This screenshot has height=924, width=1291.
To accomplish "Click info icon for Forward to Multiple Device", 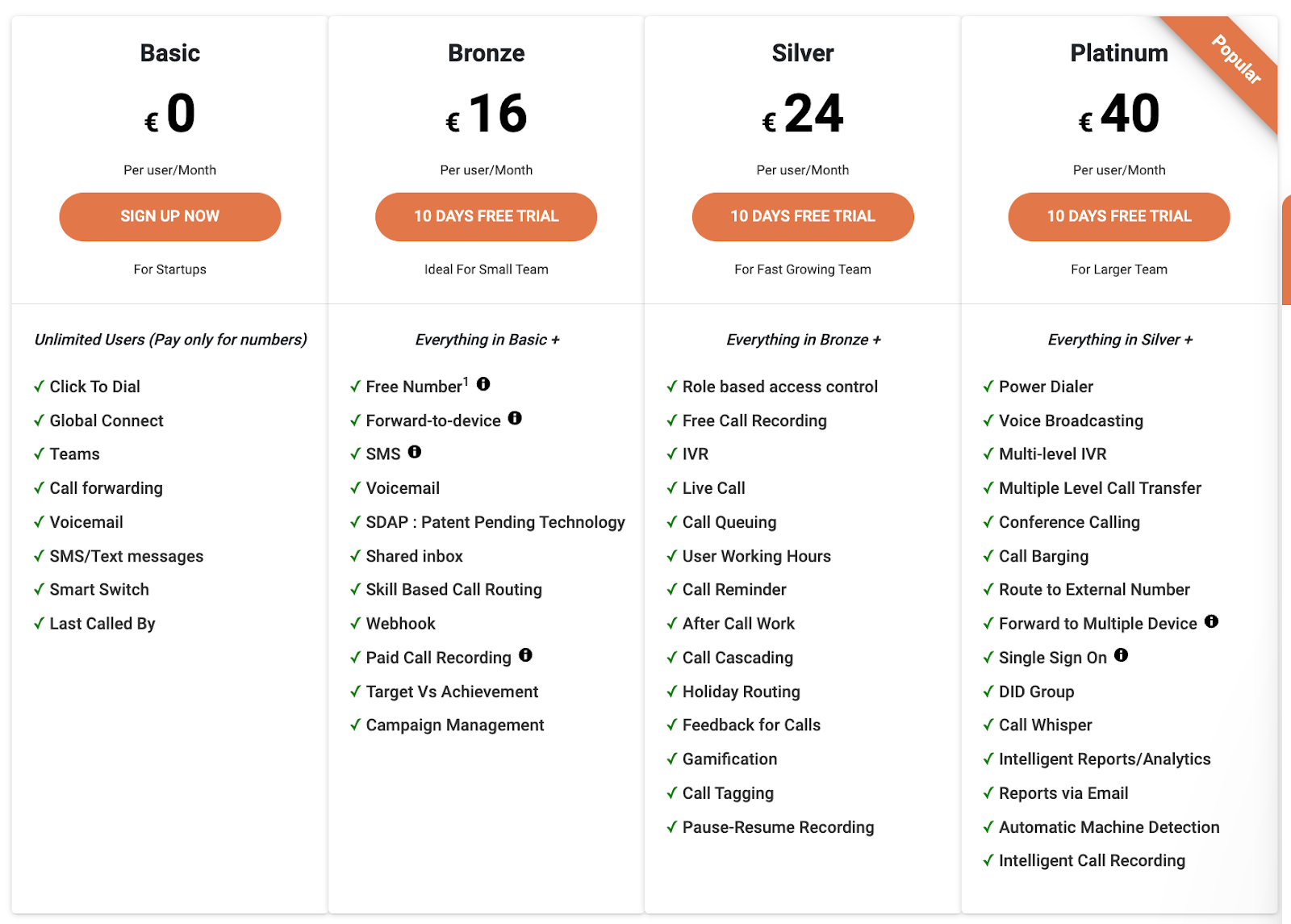I will tap(1211, 621).
